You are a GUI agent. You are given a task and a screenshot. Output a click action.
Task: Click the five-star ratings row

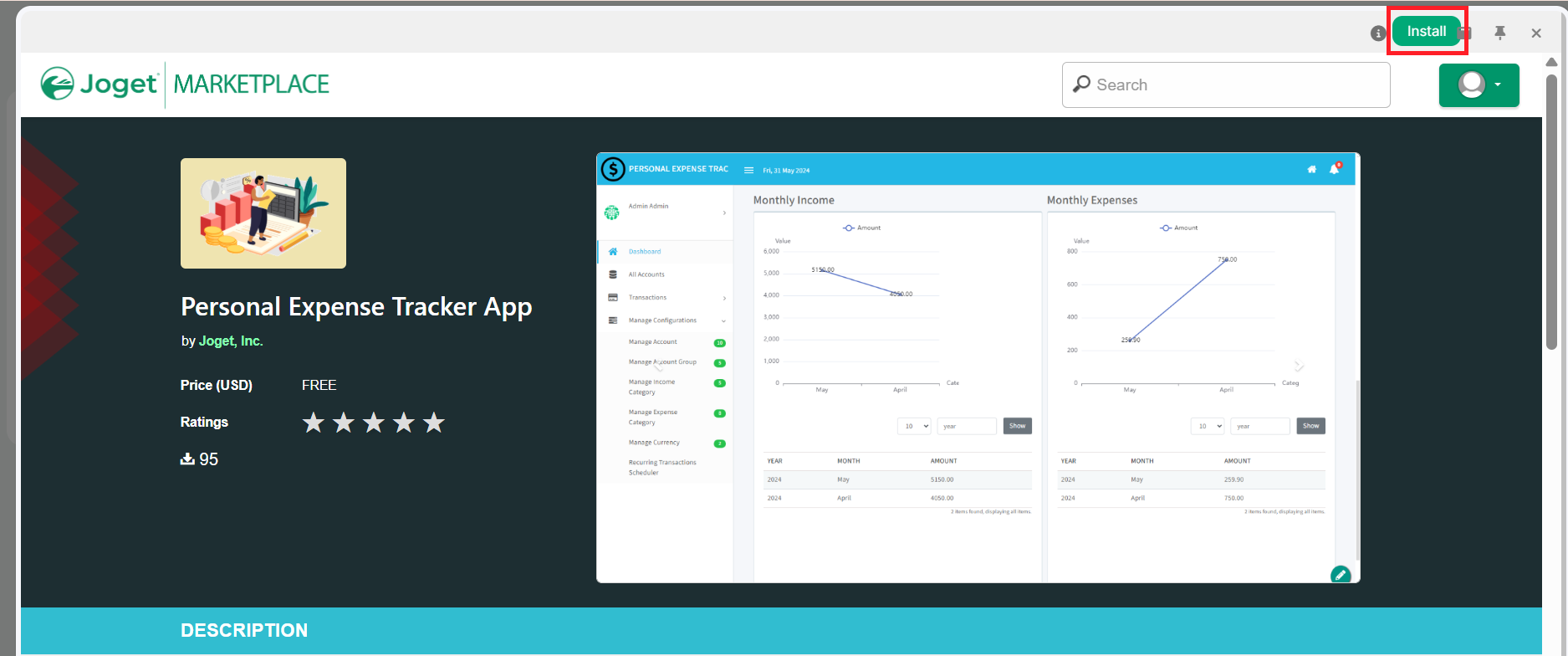(x=373, y=423)
